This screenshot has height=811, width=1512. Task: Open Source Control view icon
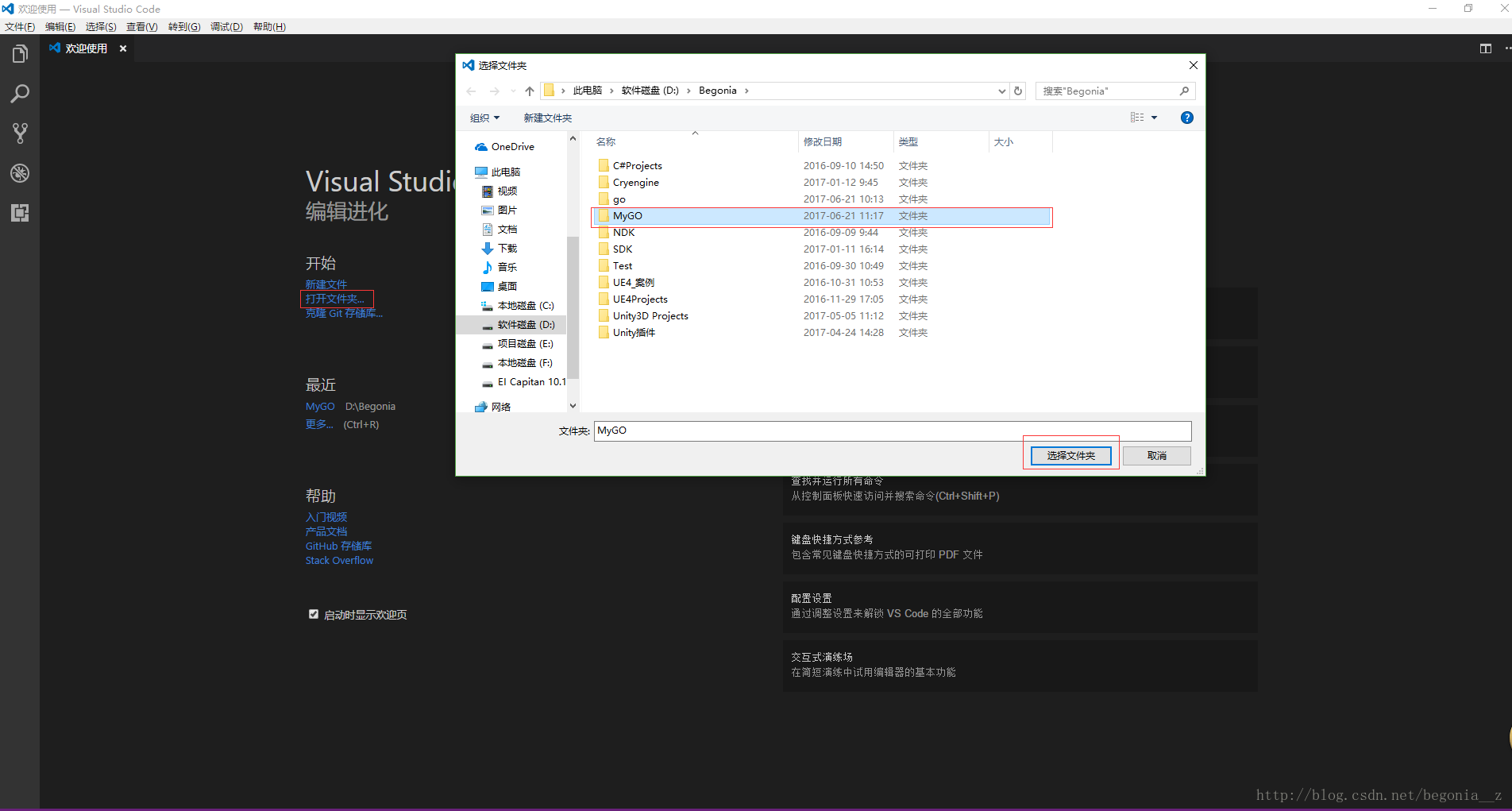[20, 133]
